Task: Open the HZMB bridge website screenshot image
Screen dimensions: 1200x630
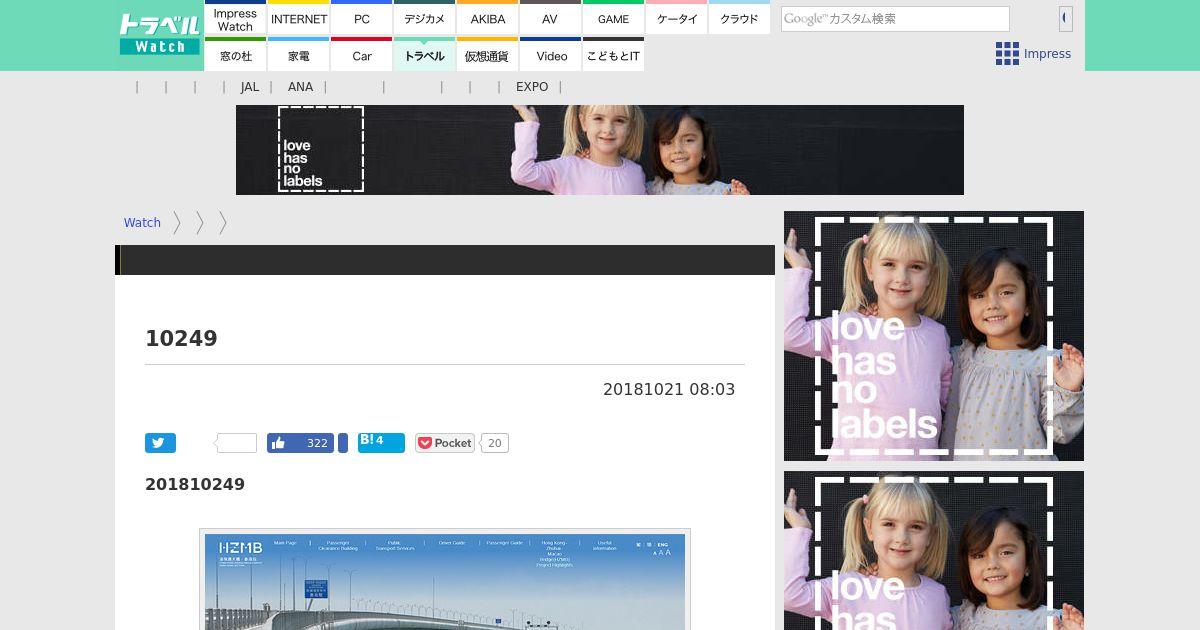Action: pos(445,581)
